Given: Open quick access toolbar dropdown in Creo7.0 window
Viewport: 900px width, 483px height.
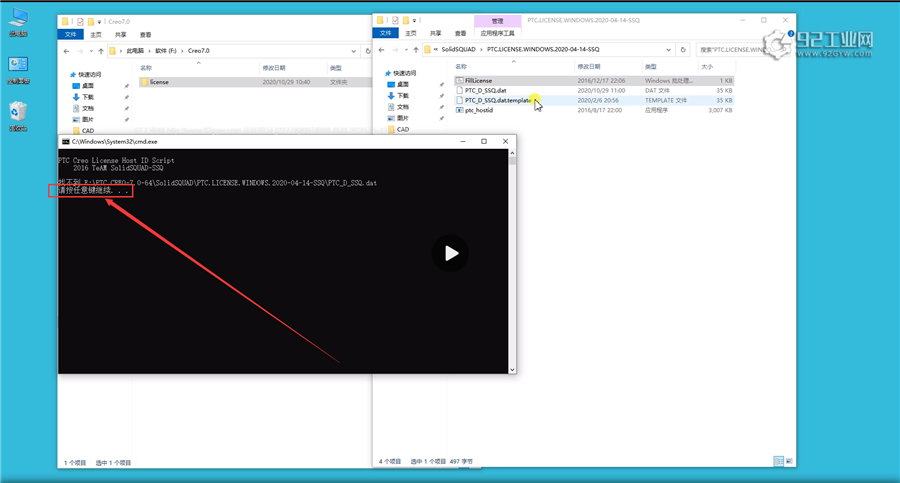Looking at the screenshot, I should pyautogui.click(x=99, y=22).
